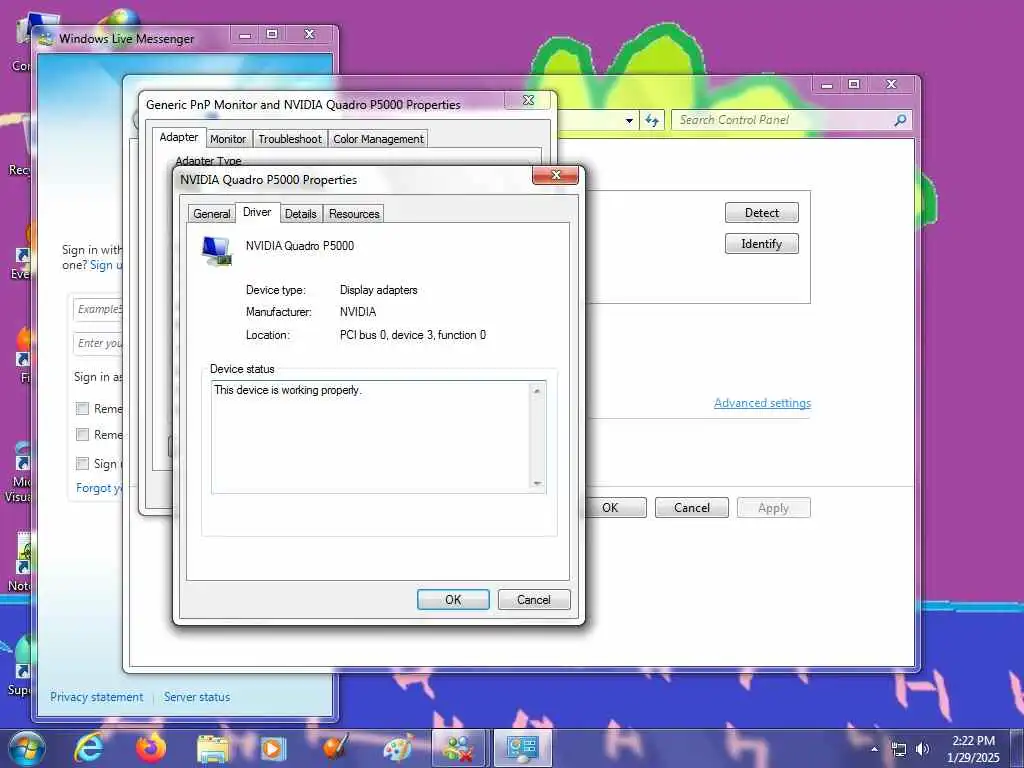Open the Details tab
The height and width of the screenshot is (768, 1024).
[x=300, y=214]
